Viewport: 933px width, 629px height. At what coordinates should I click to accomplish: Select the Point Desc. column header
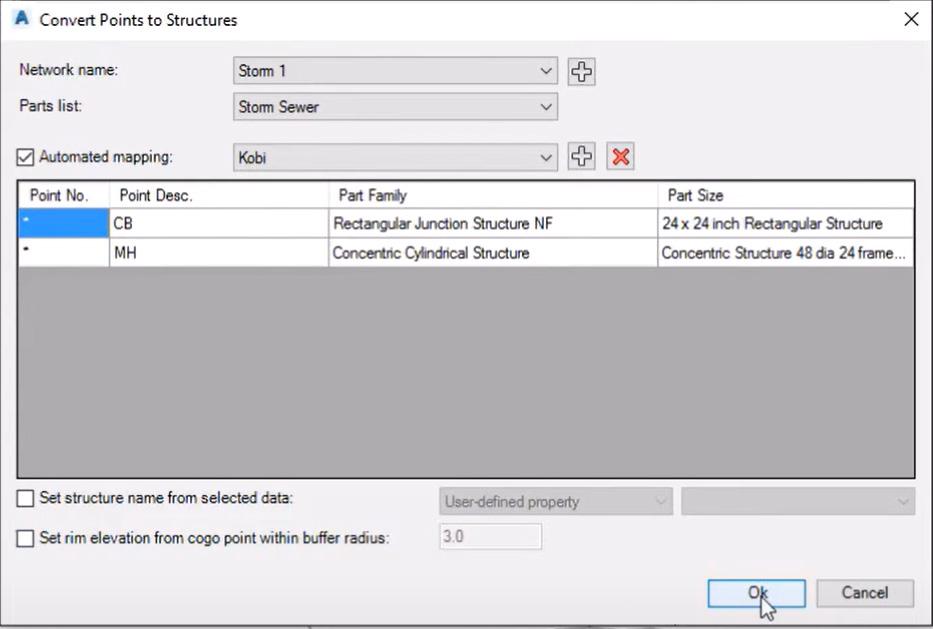[219, 195]
